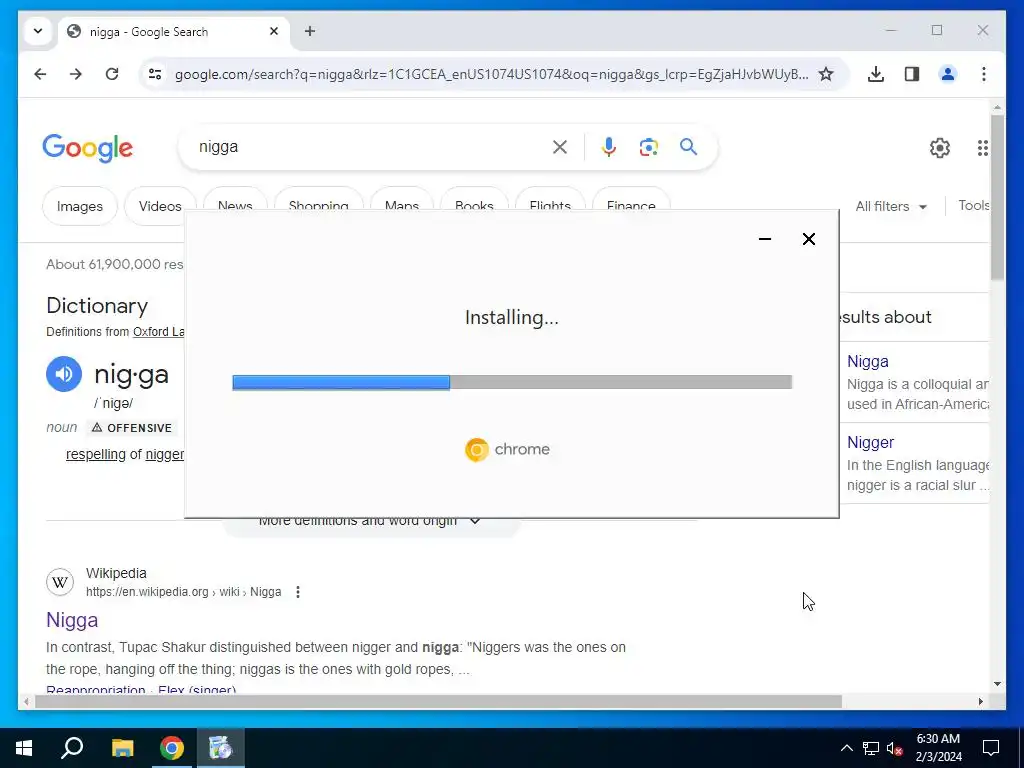This screenshot has width=1024, height=768.
Task: Open Chrome's three-dot menu
Action: click(984, 74)
